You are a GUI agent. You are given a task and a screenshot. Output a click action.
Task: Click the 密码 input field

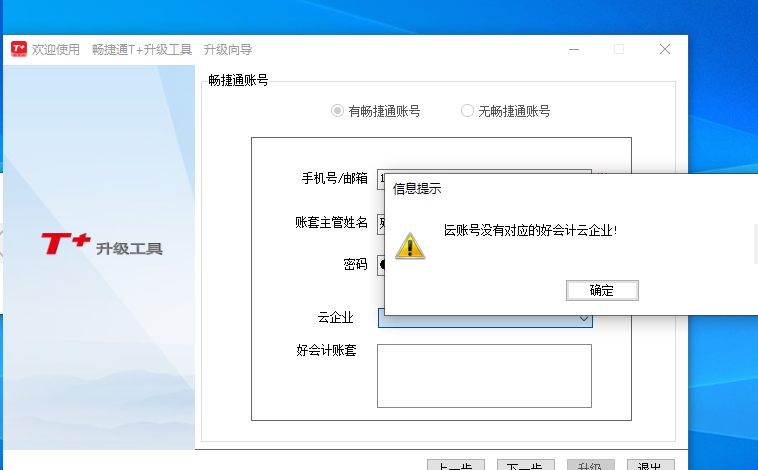click(x=381, y=265)
